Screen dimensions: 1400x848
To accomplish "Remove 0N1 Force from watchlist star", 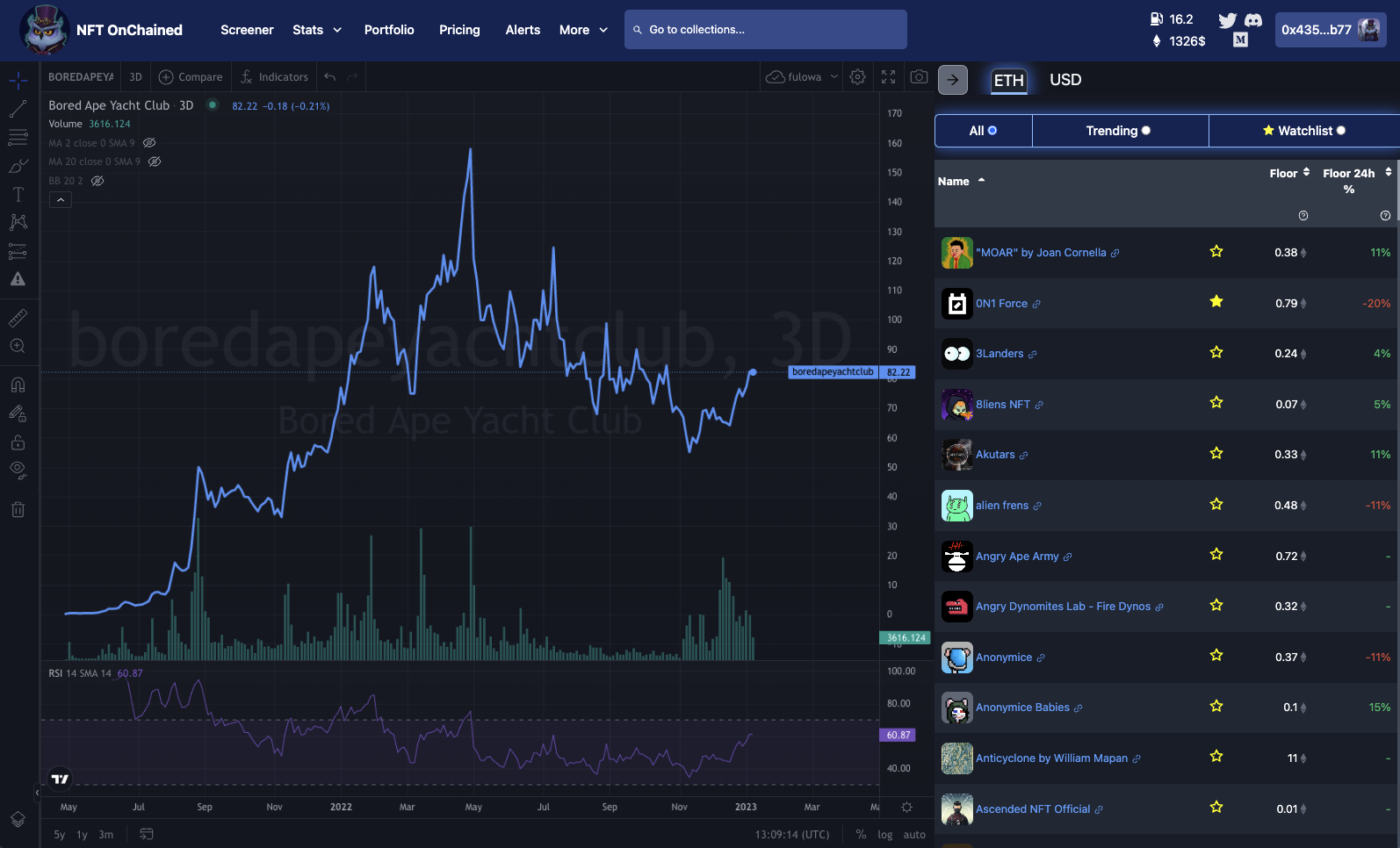I will [1216, 302].
